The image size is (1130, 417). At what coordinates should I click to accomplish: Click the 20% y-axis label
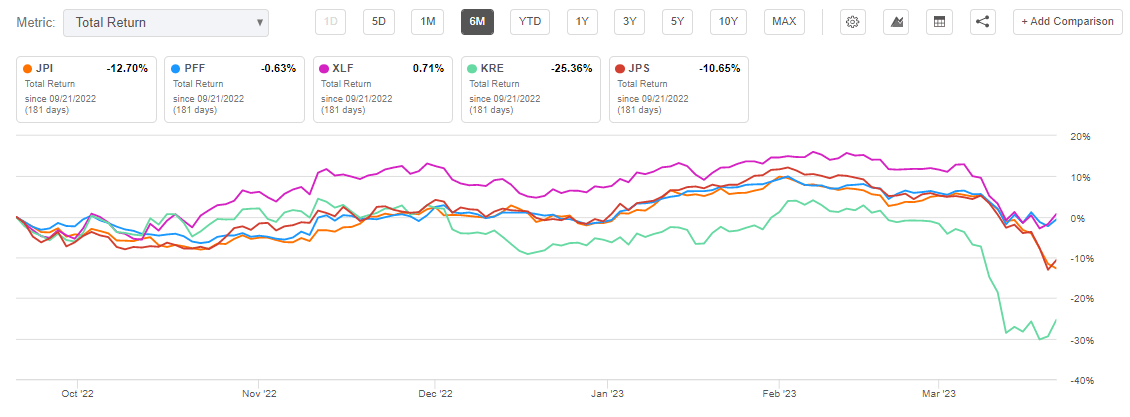(x=1081, y=137)
